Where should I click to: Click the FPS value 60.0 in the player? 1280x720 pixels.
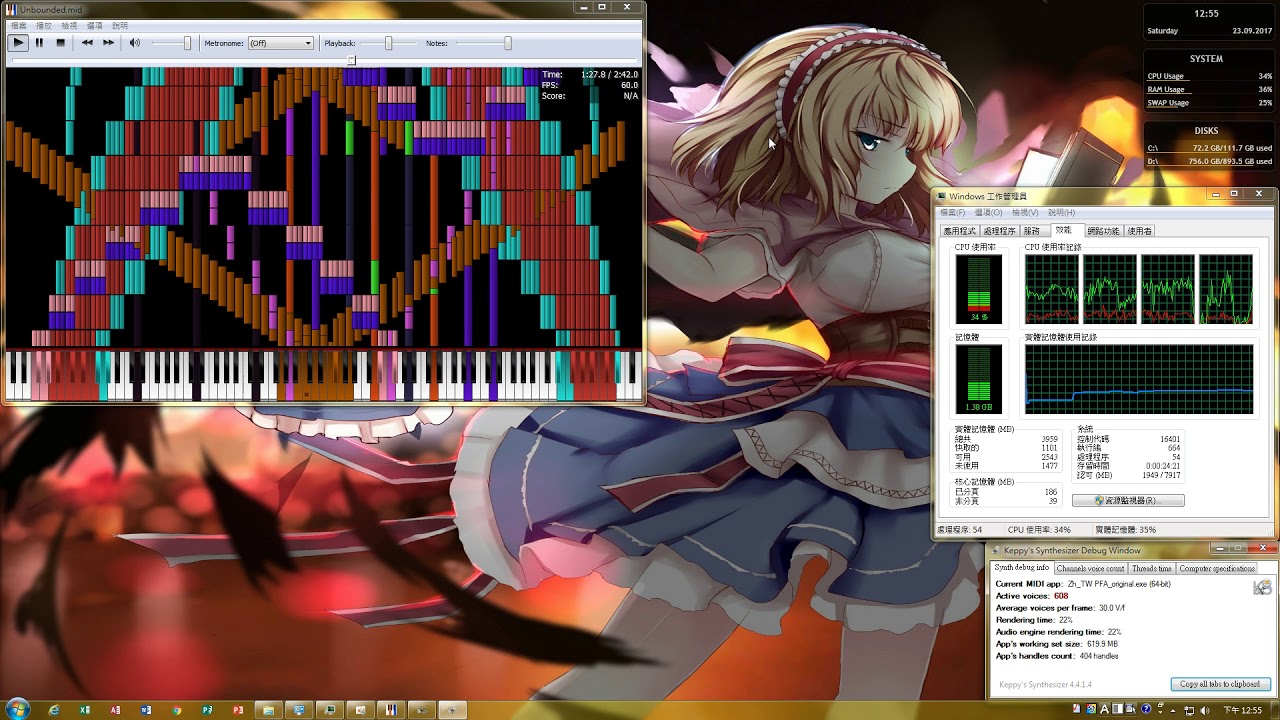pyautogui.click(x=629, y=85)
